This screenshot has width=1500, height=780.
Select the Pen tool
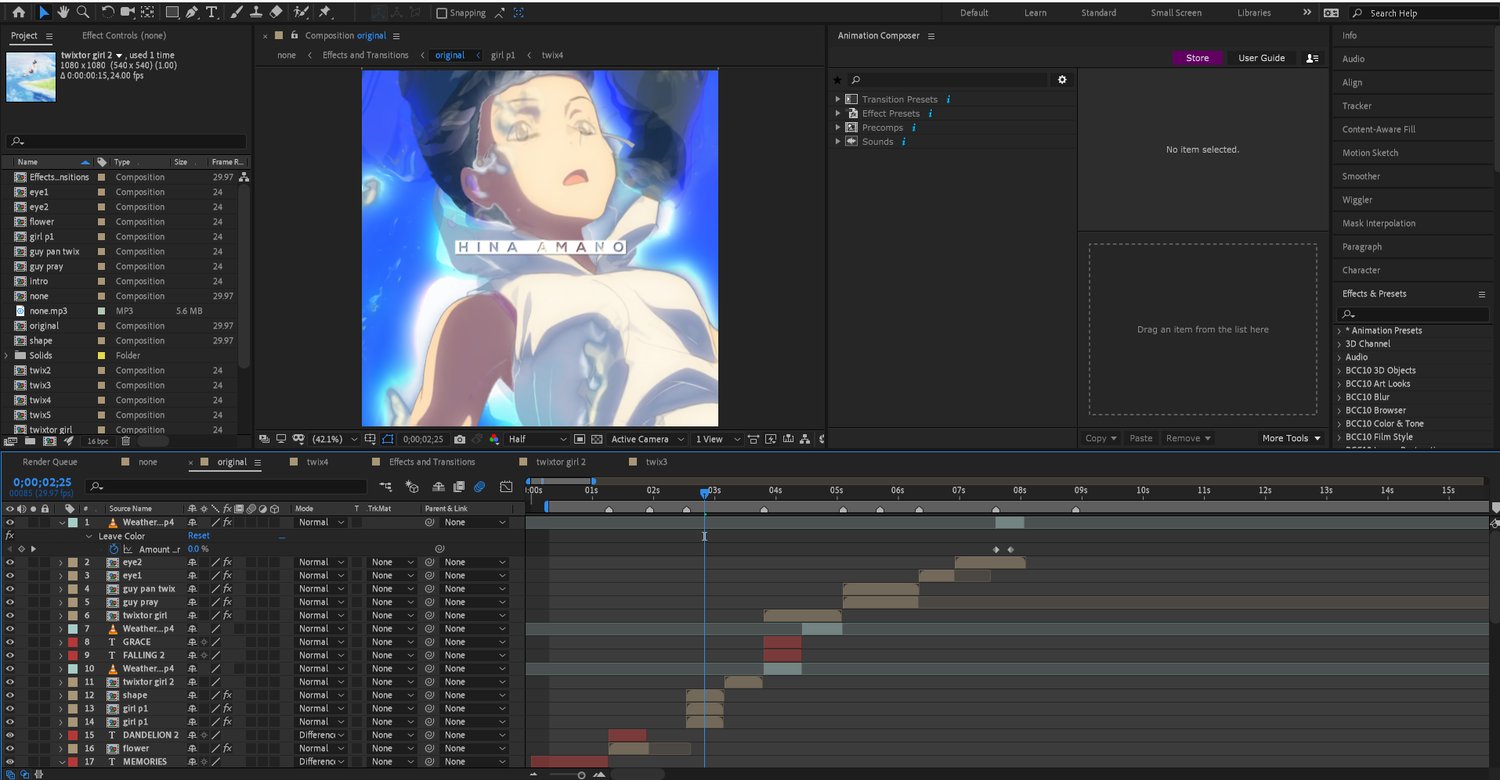192,12
